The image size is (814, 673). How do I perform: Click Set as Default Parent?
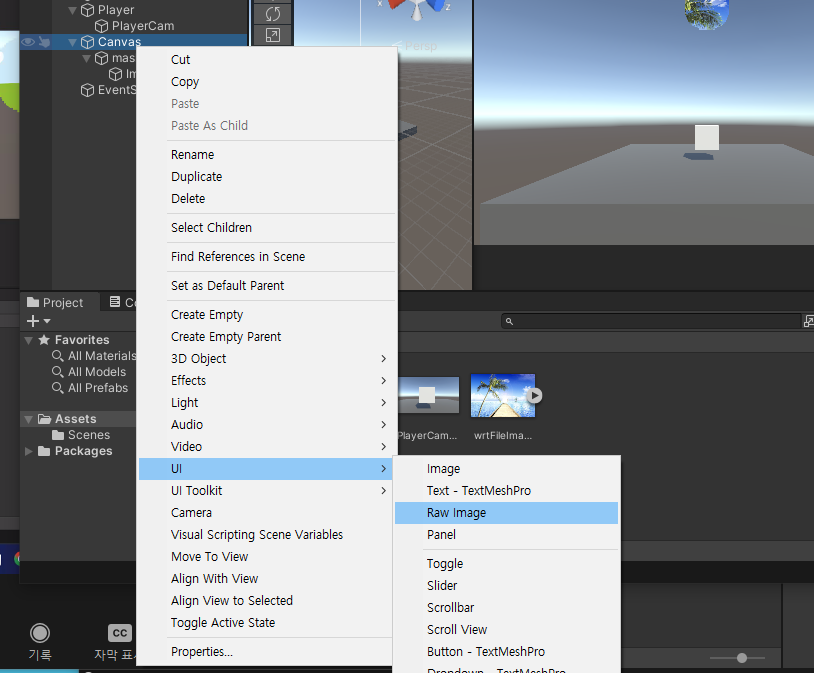(x=266, y=286)
